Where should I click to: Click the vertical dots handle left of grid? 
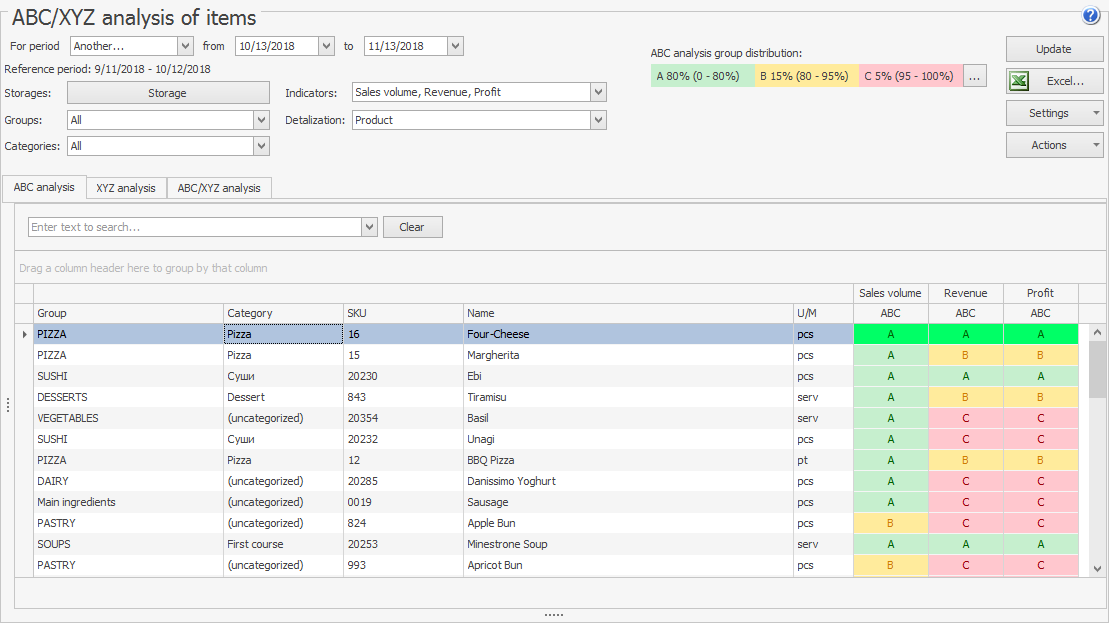(x=8, y=405)
